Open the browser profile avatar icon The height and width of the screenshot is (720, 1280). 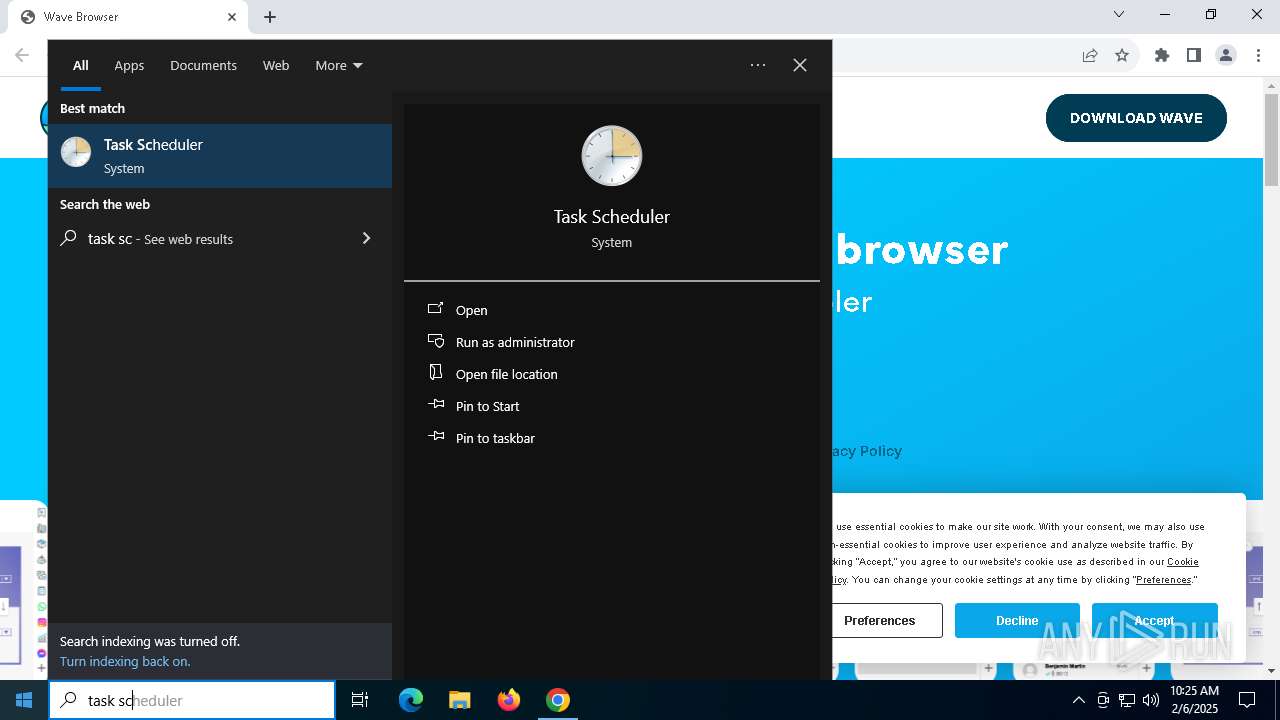[x=1226, y=55]
